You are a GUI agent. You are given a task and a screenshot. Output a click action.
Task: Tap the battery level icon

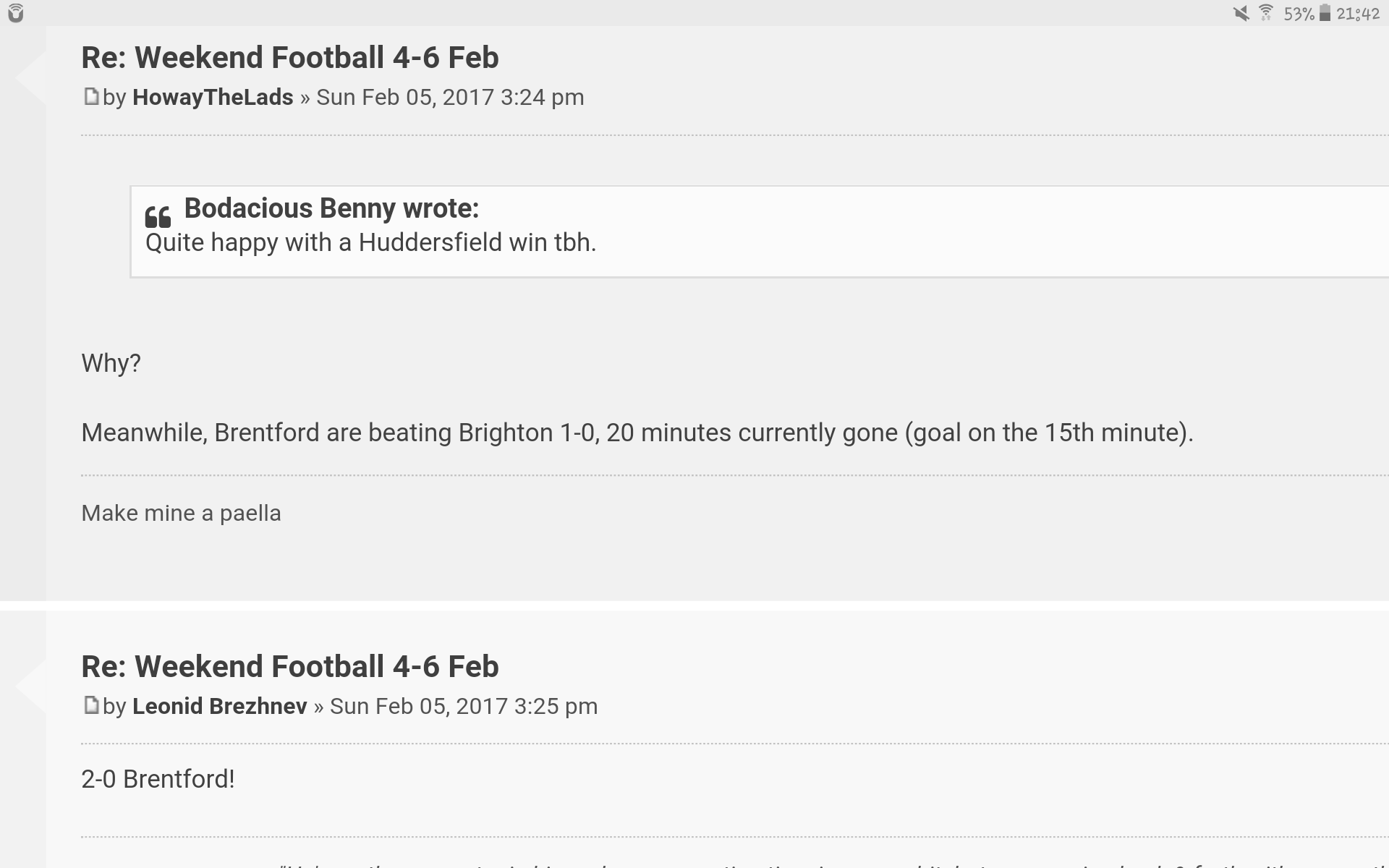pos(1325,13)
